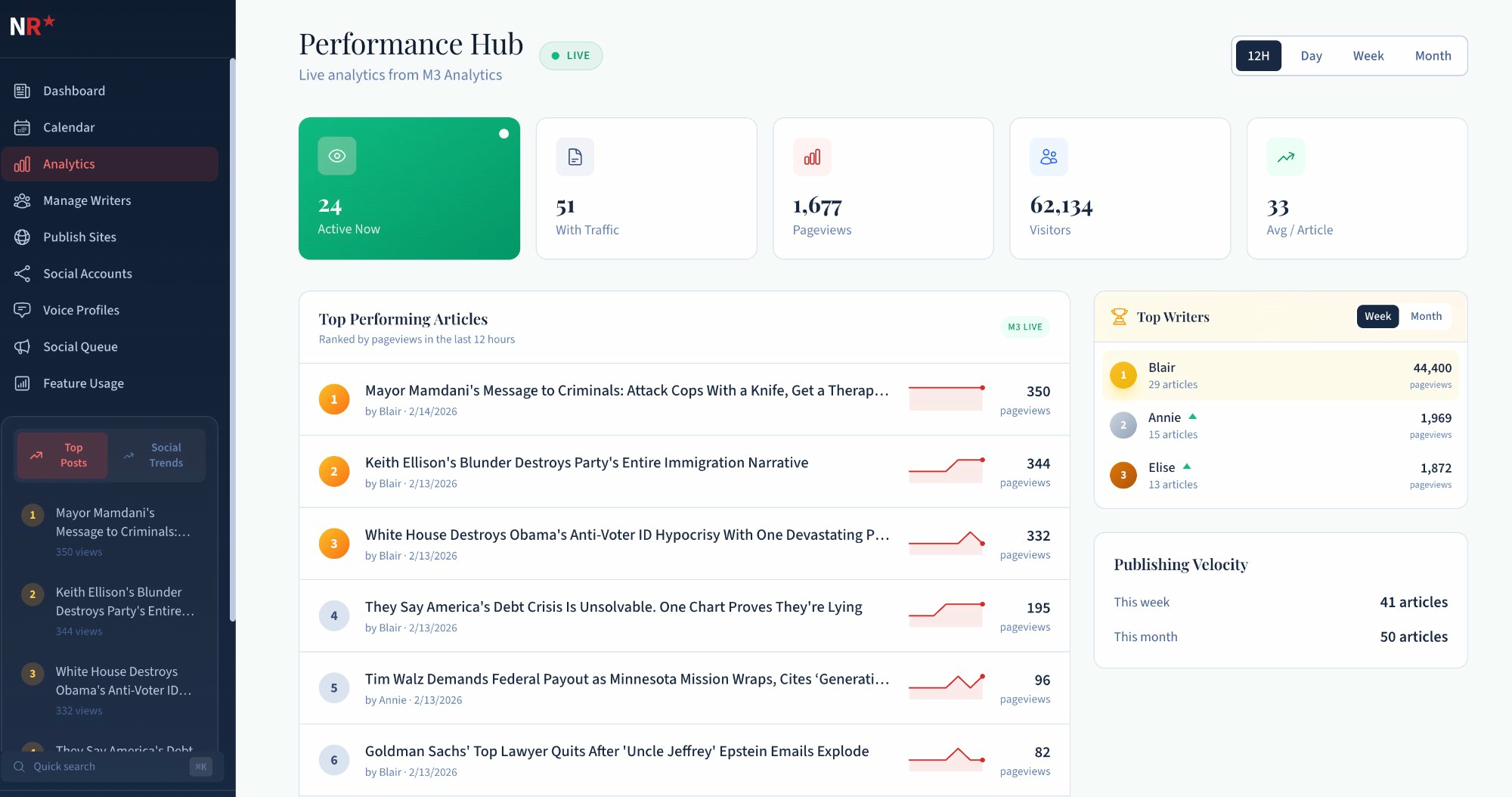The height and width of the screenshot is (812, 1512).
Task: Switch the sidebar panel to Social Trends
Action: pyautogui.click(x=165, y=454)
